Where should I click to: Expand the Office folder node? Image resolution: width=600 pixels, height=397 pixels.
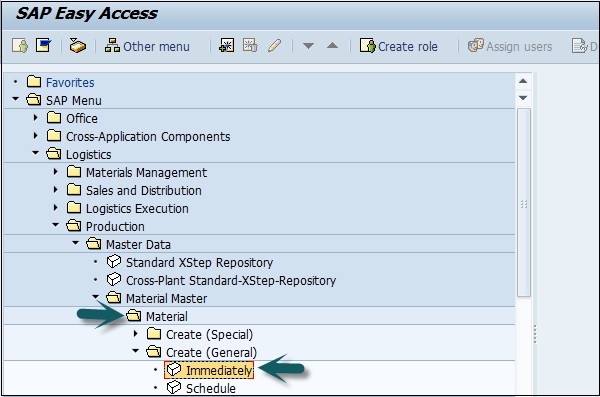(36, 118)
